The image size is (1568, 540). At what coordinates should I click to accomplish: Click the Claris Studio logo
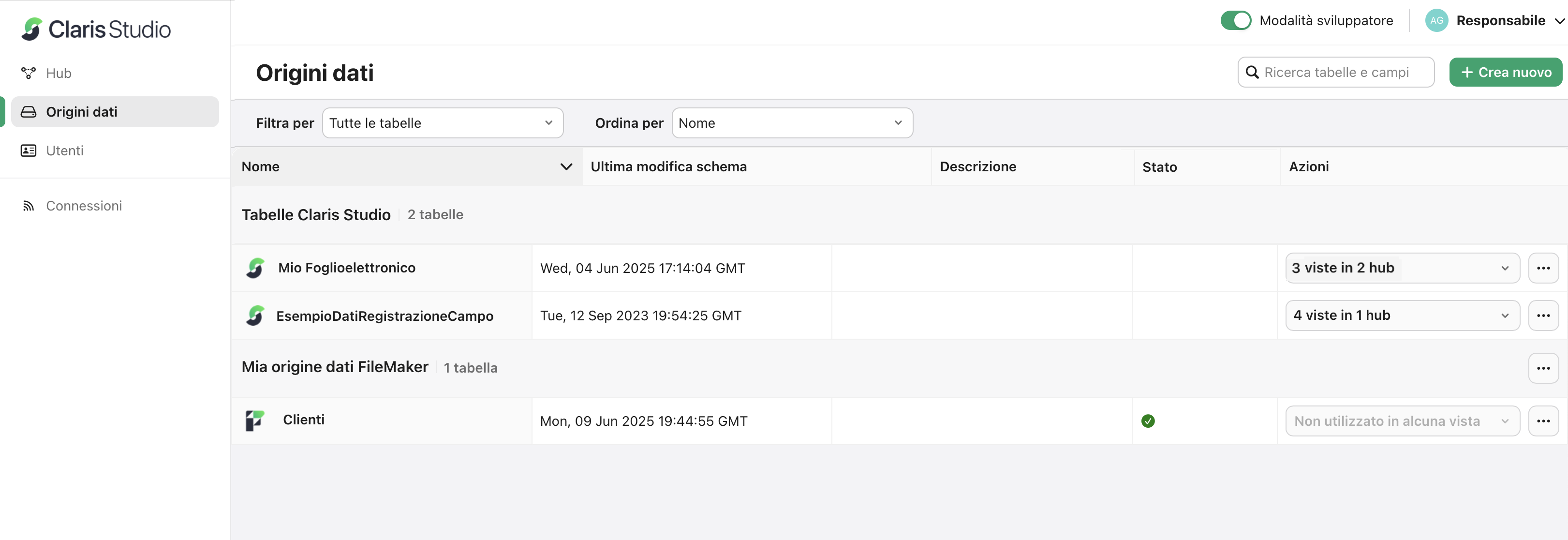pos(96,29)
